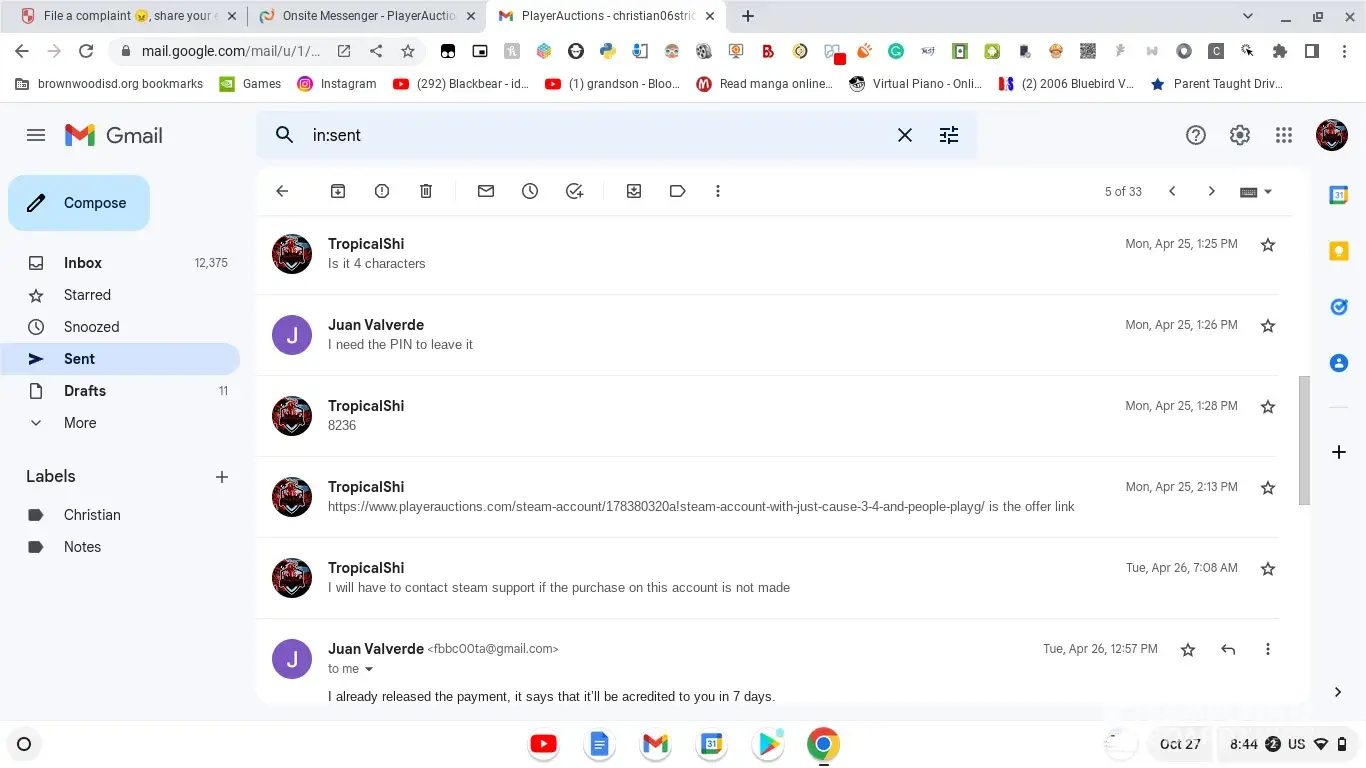Create a new label with plus icon

coord(222,477)
